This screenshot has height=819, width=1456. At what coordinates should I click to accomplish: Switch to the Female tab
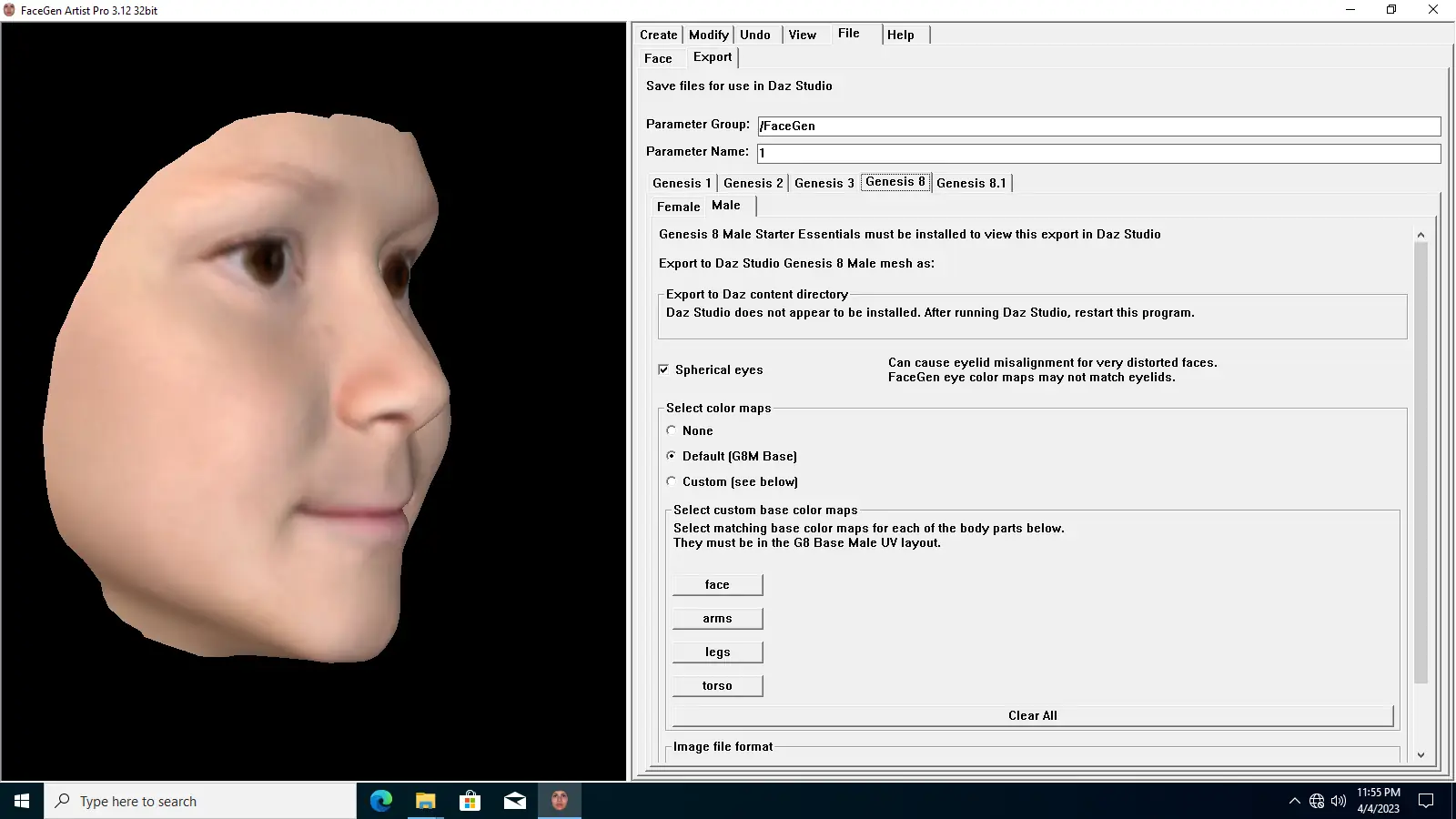pos(678,207)
